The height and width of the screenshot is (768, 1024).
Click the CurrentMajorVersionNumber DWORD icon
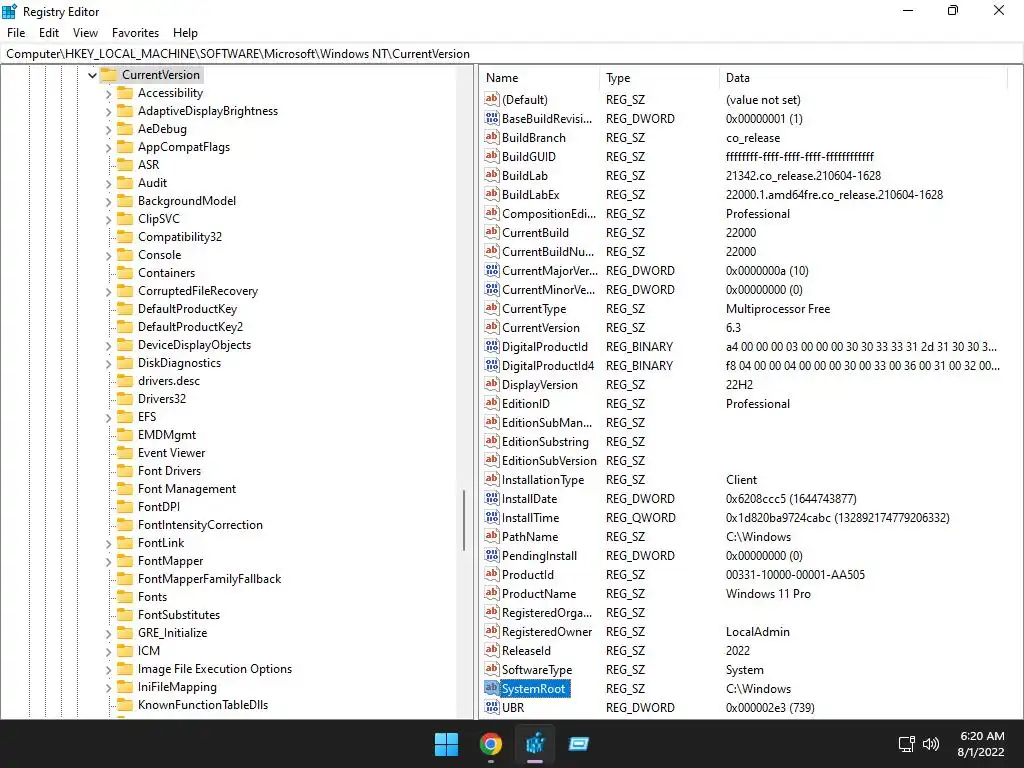pos(492,270)
